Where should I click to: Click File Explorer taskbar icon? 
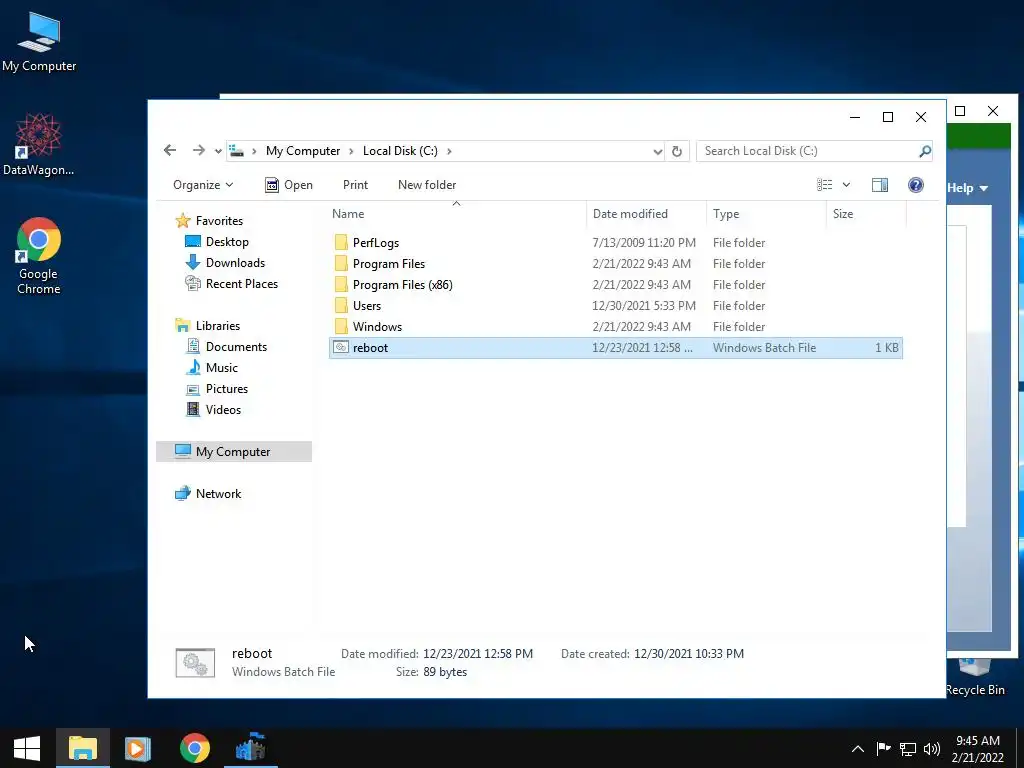click(83, 748)
